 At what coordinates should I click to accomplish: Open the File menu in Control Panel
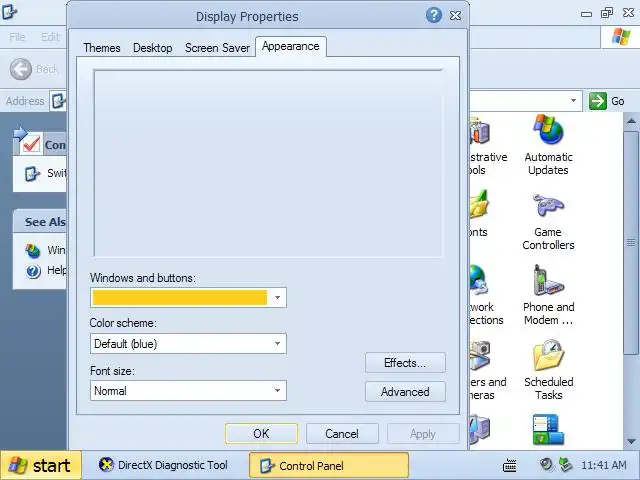(17, 37)
